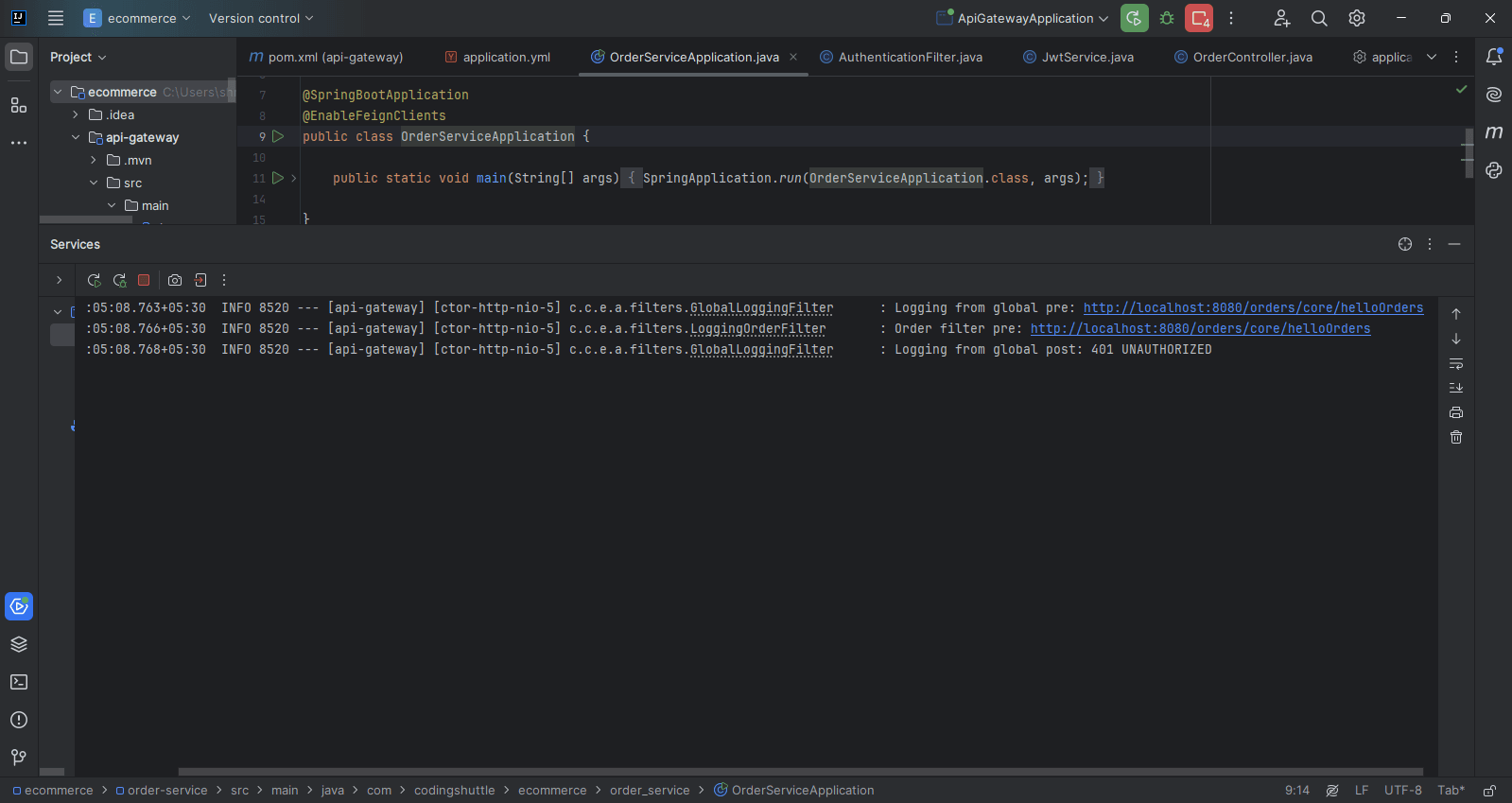Open the Terminal tool window
This screenshot has height=803, width=1512.
[x=19, y=682]
